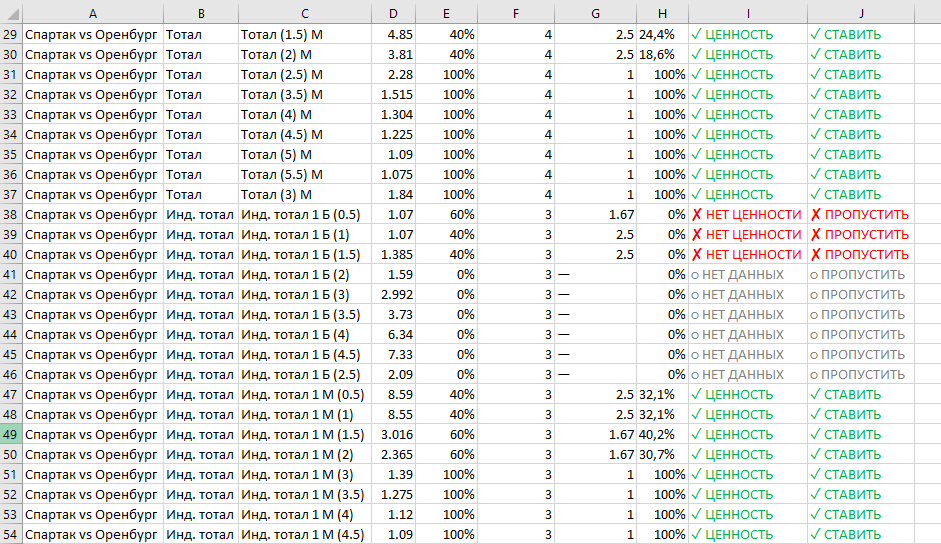941x544 pixels.
Task: Click cell 'Тотал (3) М'
Action: tap(277, 195)
